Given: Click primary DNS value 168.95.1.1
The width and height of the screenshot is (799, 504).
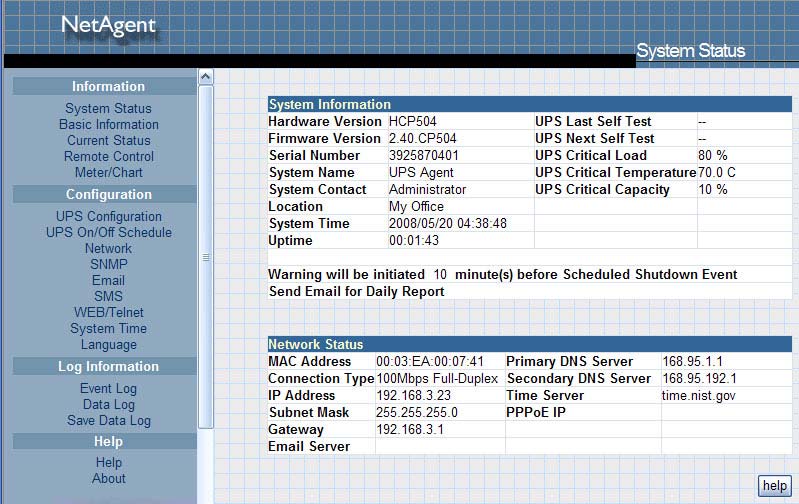Looking at the screenshot, I should pos(693,362).
